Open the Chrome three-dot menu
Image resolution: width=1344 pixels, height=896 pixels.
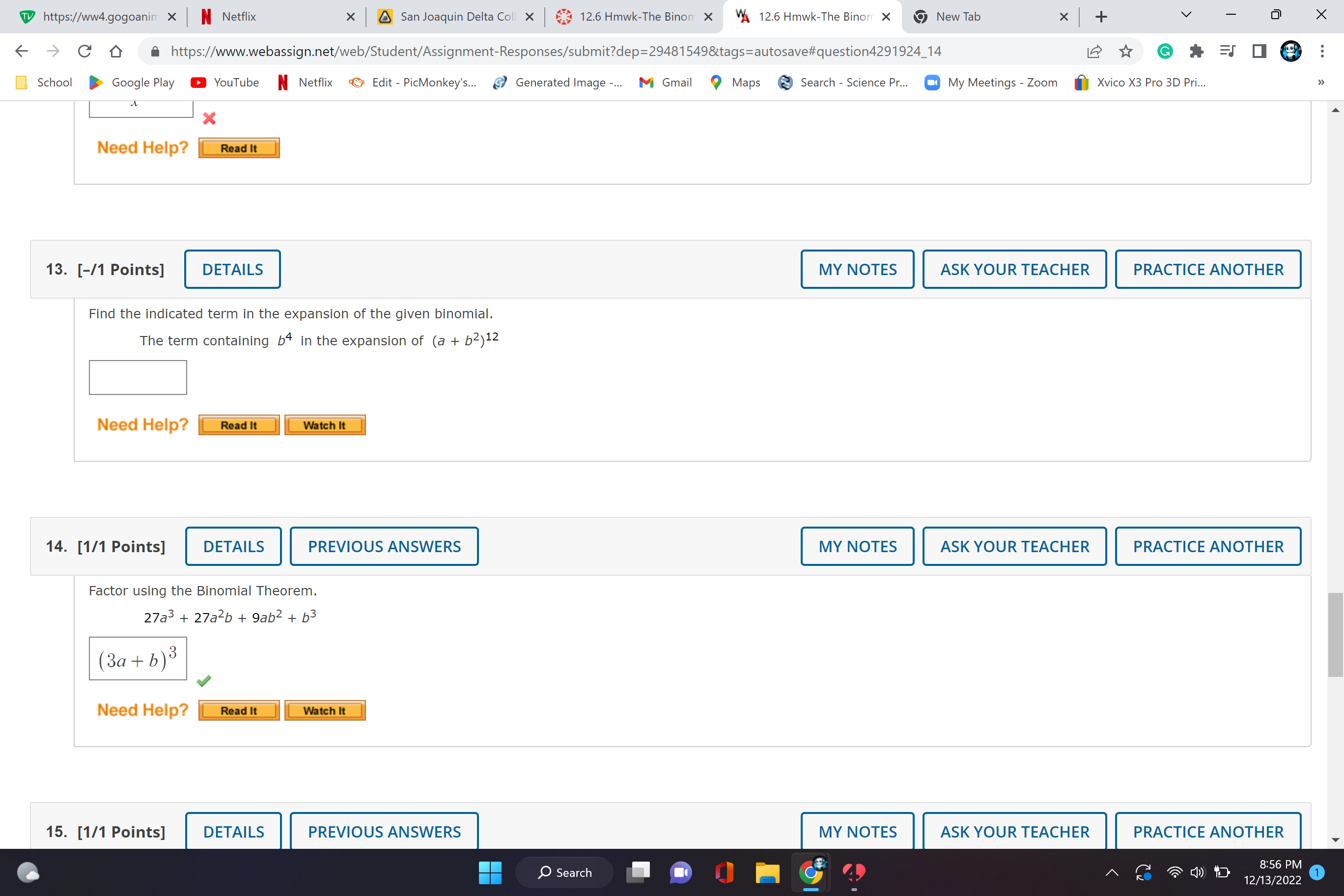[1322, 52]
